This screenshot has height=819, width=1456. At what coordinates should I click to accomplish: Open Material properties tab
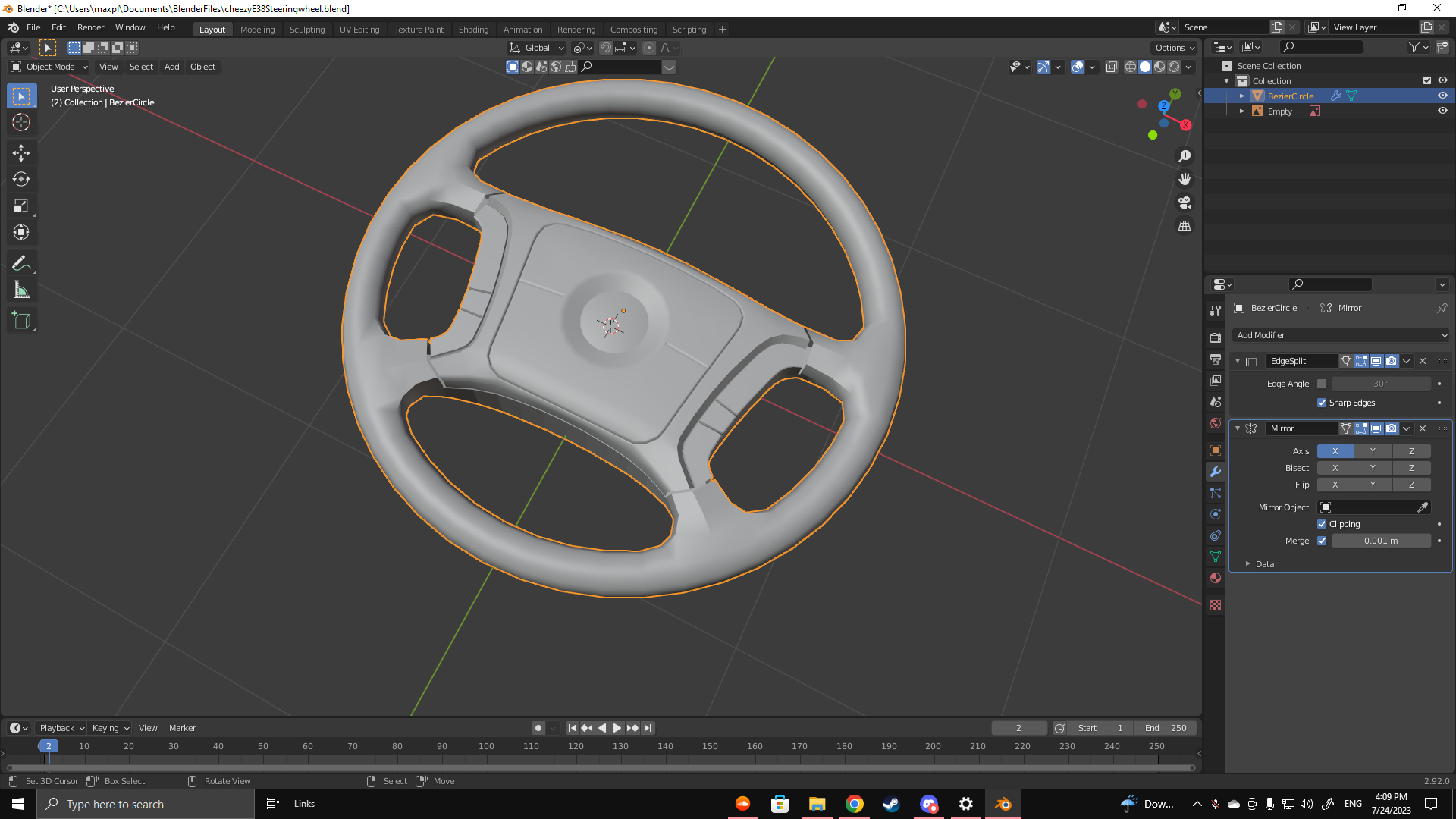pos(1216,578)
